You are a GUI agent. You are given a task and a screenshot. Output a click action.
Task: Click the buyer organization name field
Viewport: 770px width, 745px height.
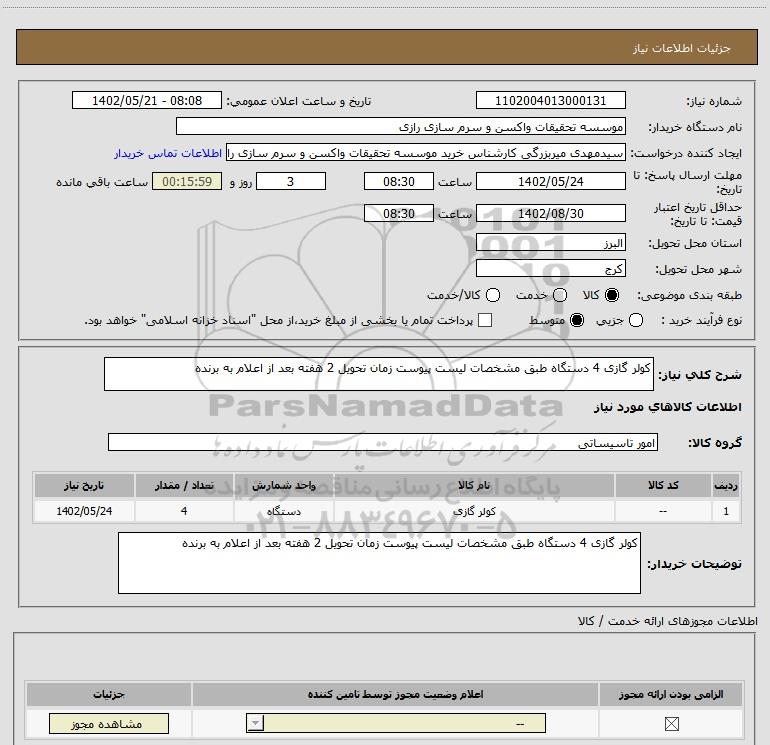(401, 127)
